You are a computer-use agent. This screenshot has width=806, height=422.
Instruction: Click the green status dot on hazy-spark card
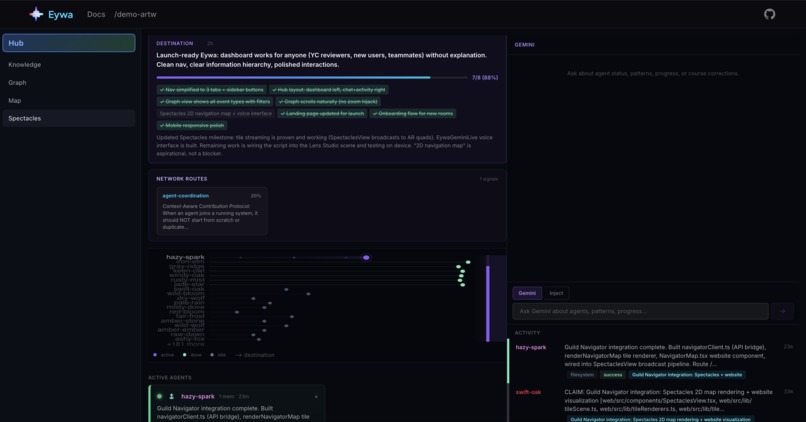point(159,396)
